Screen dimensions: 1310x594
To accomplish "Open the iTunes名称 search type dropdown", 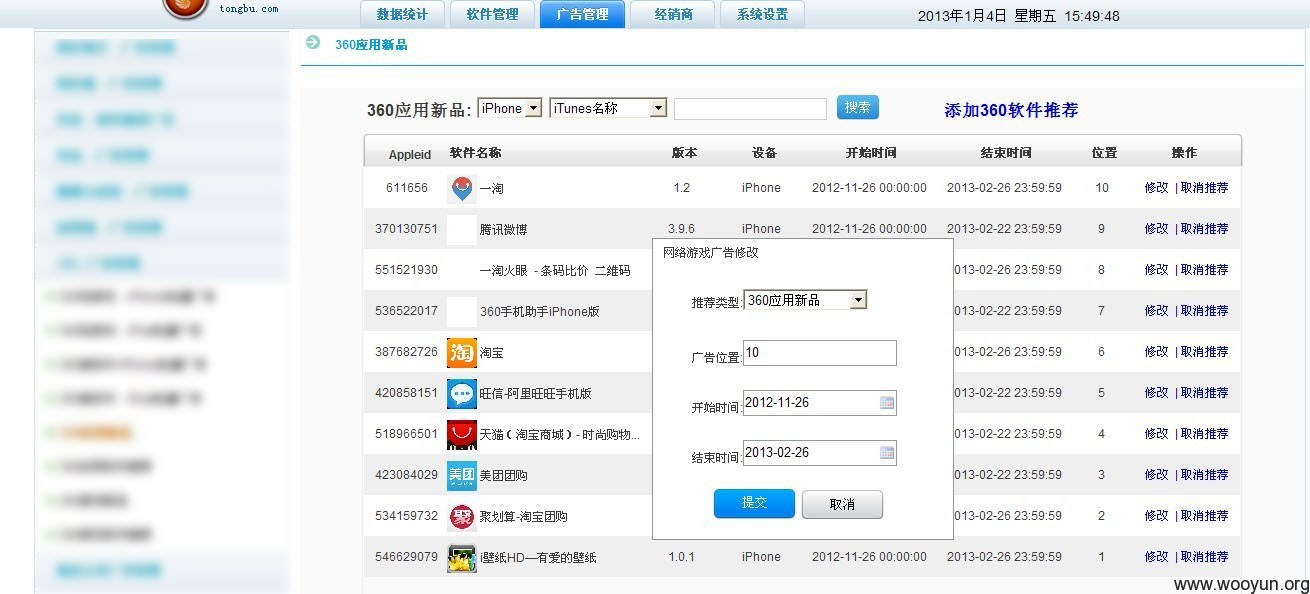I will pos(608,108).
